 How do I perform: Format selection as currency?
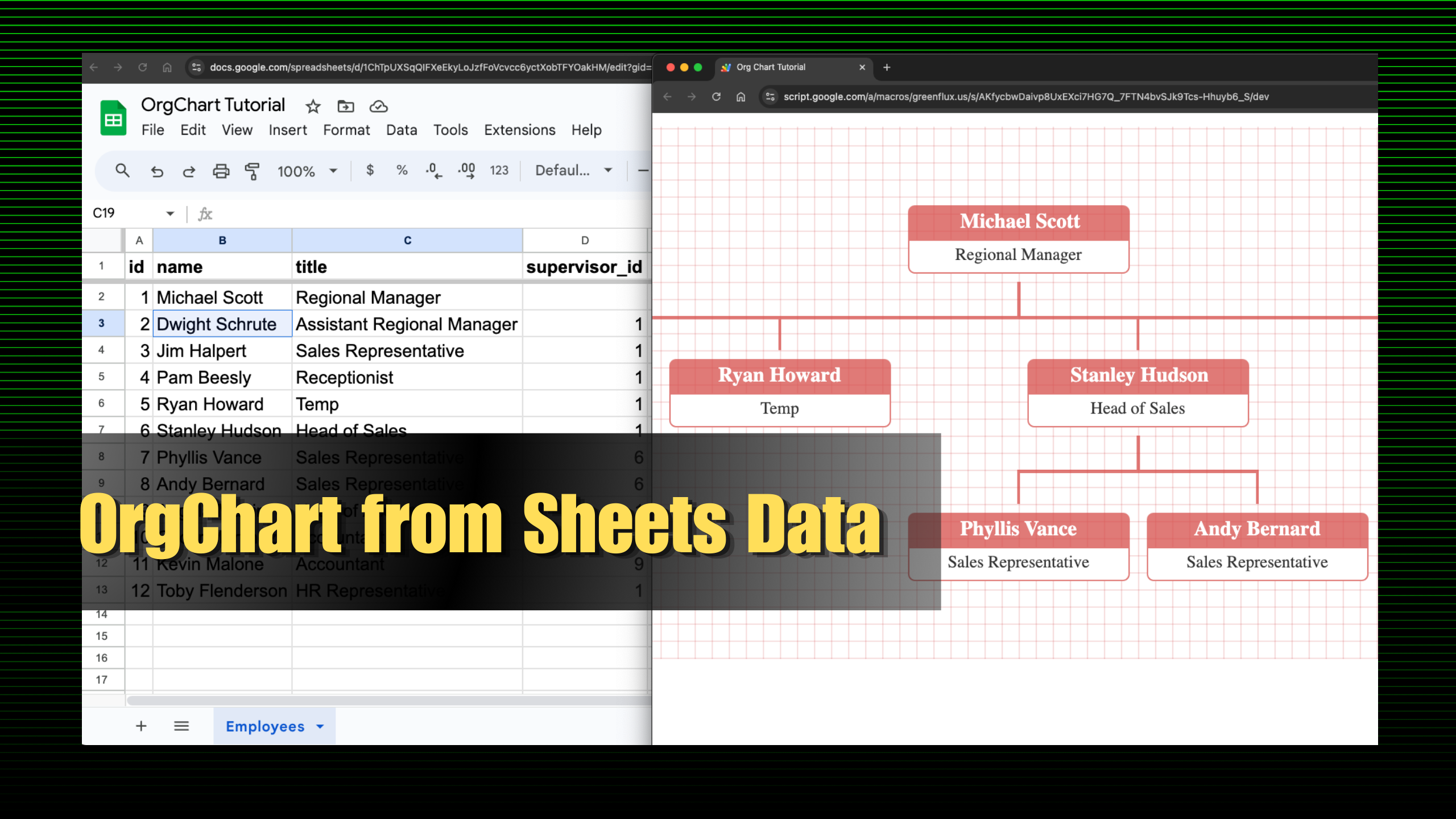tap(370, 170)
